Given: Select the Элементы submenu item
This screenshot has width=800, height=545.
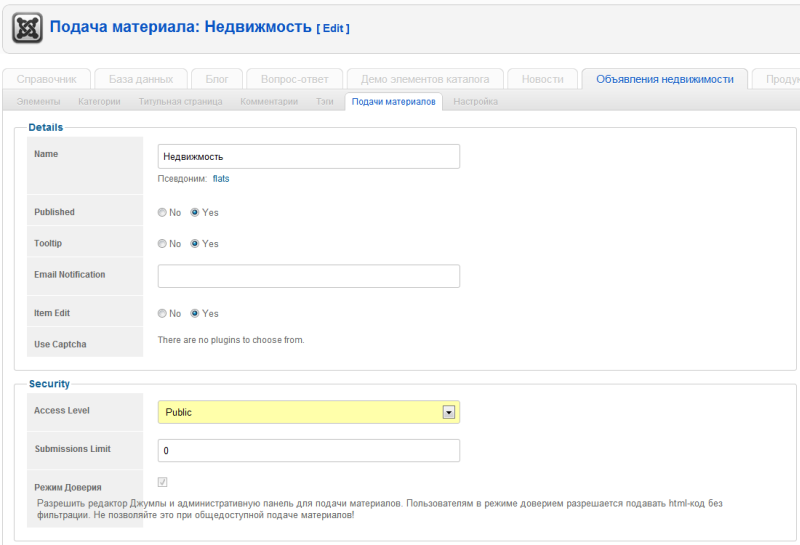Looking at the screenshot, I should click(x=38, y=102).
